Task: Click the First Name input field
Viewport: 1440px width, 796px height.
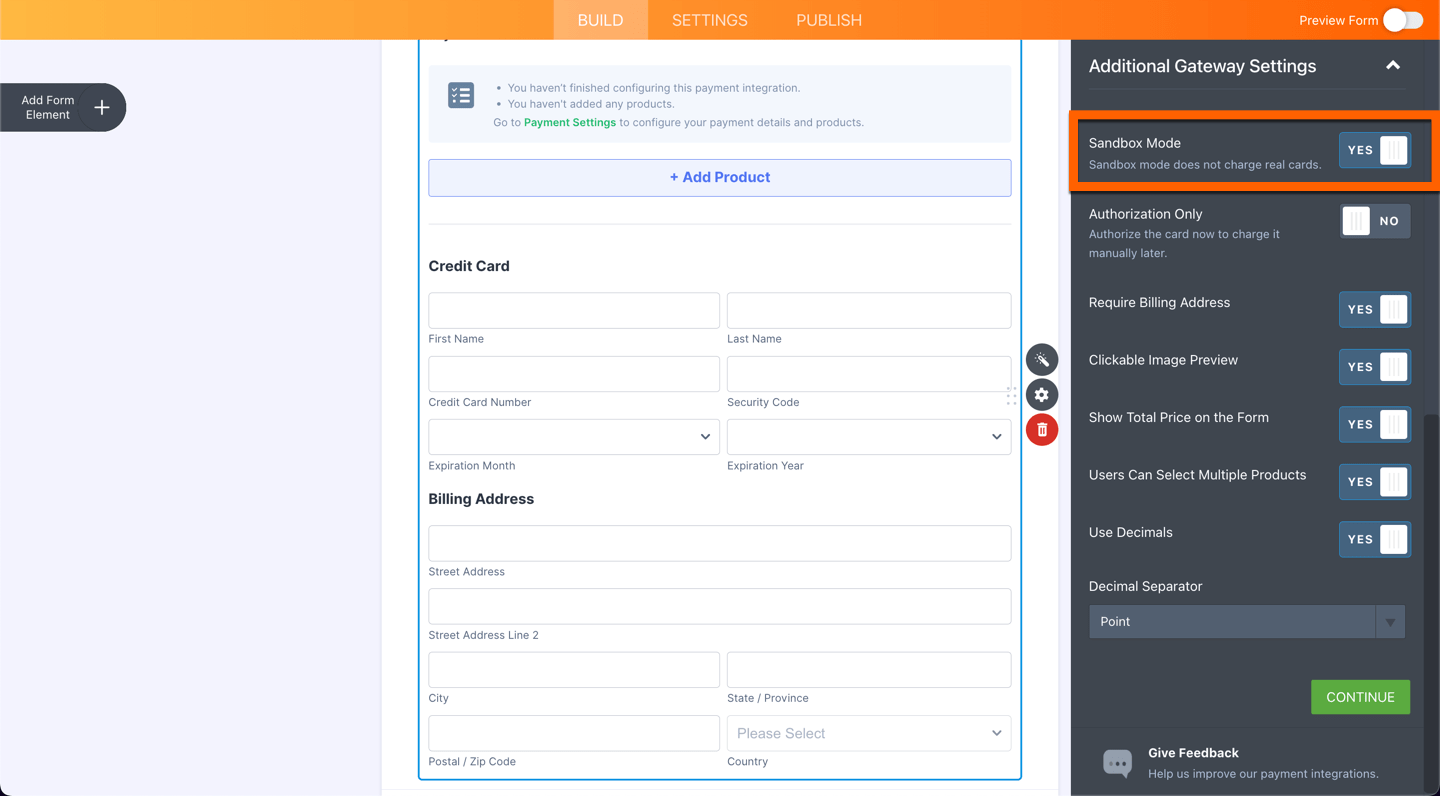Action: click(574, 310)
